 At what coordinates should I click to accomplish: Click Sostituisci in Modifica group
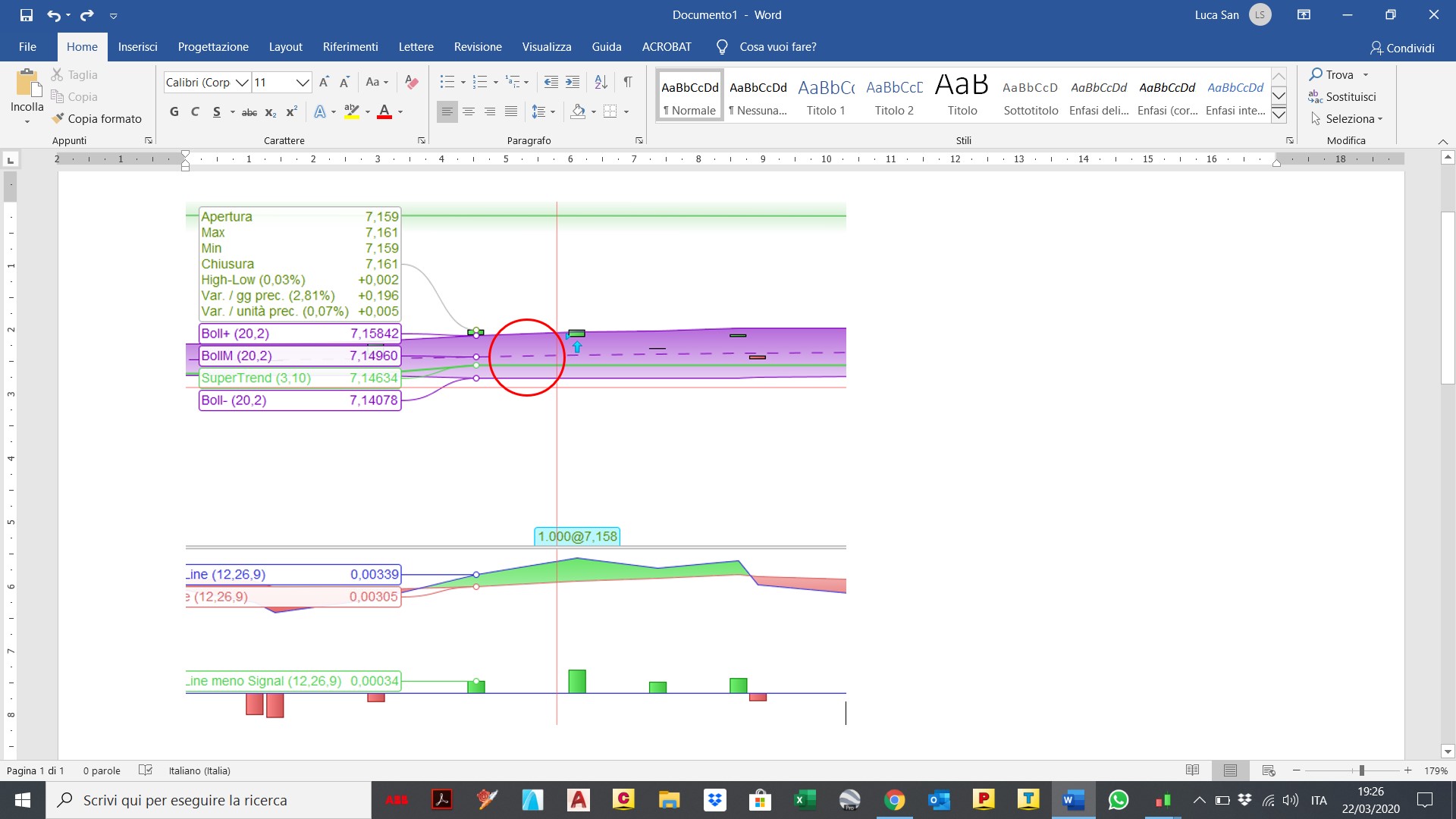1350,97
